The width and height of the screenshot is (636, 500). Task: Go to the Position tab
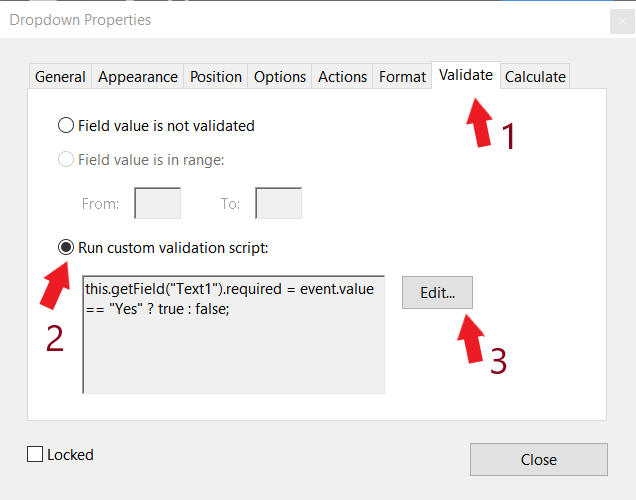[x=216, y=77]
